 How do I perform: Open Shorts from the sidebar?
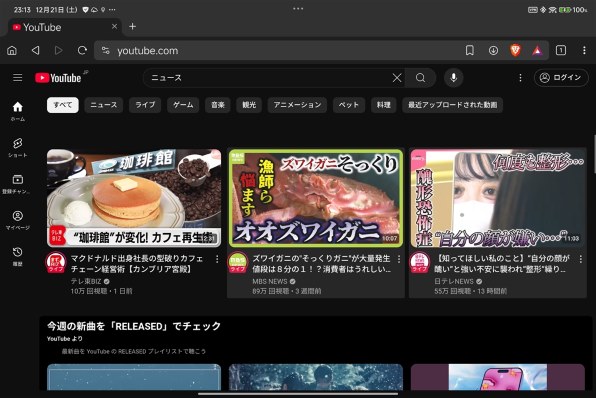coord(17,147)
